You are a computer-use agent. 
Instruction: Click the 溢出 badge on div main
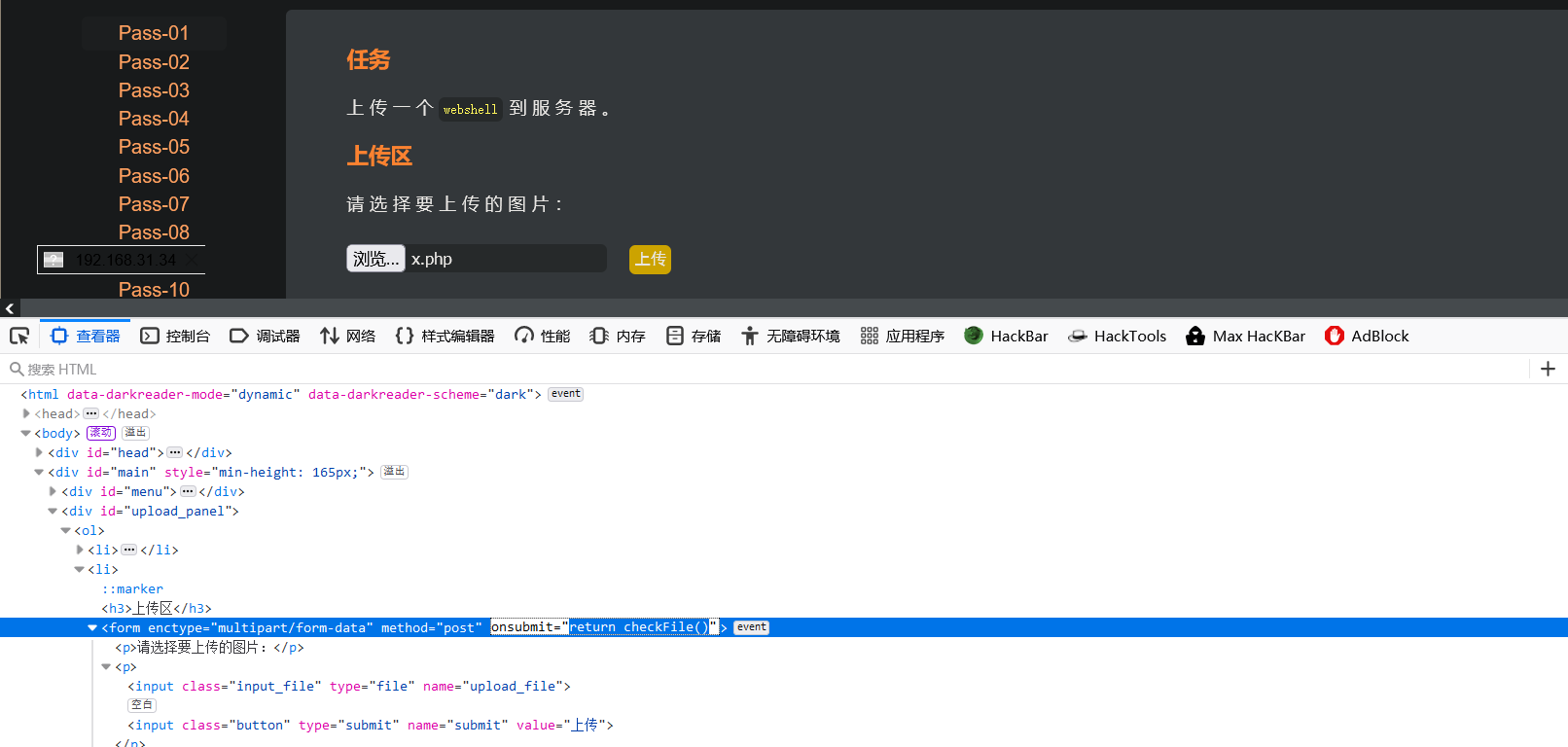[x=394, y=472]
